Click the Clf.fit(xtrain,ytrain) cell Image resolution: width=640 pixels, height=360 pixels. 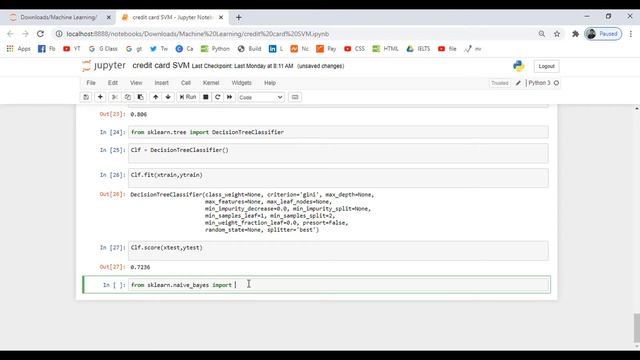point(338,178)
